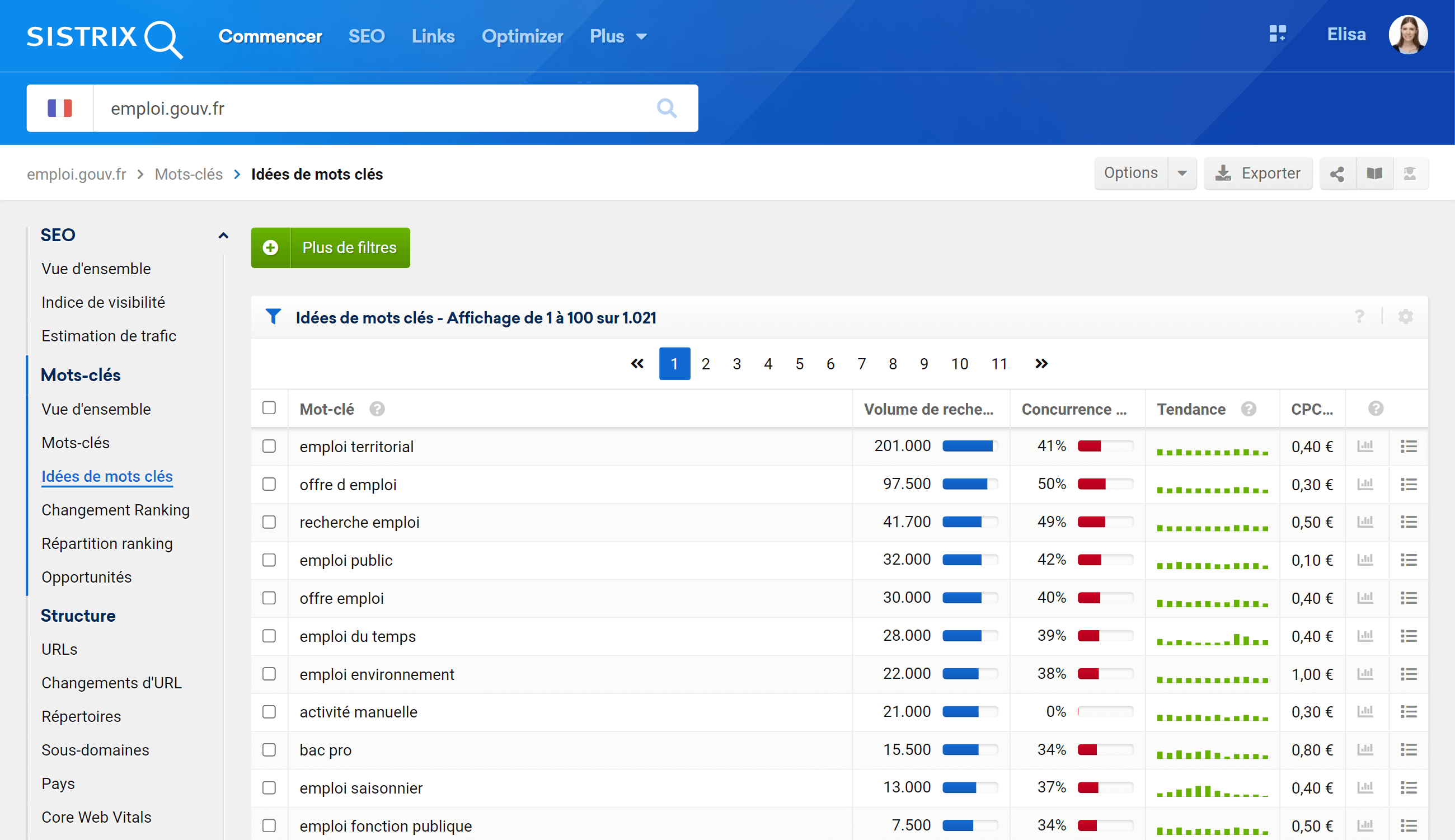Open the SEO top navigation tab
The width and height of the screenshot is (1455, 840).
click(x=367, y=36)
